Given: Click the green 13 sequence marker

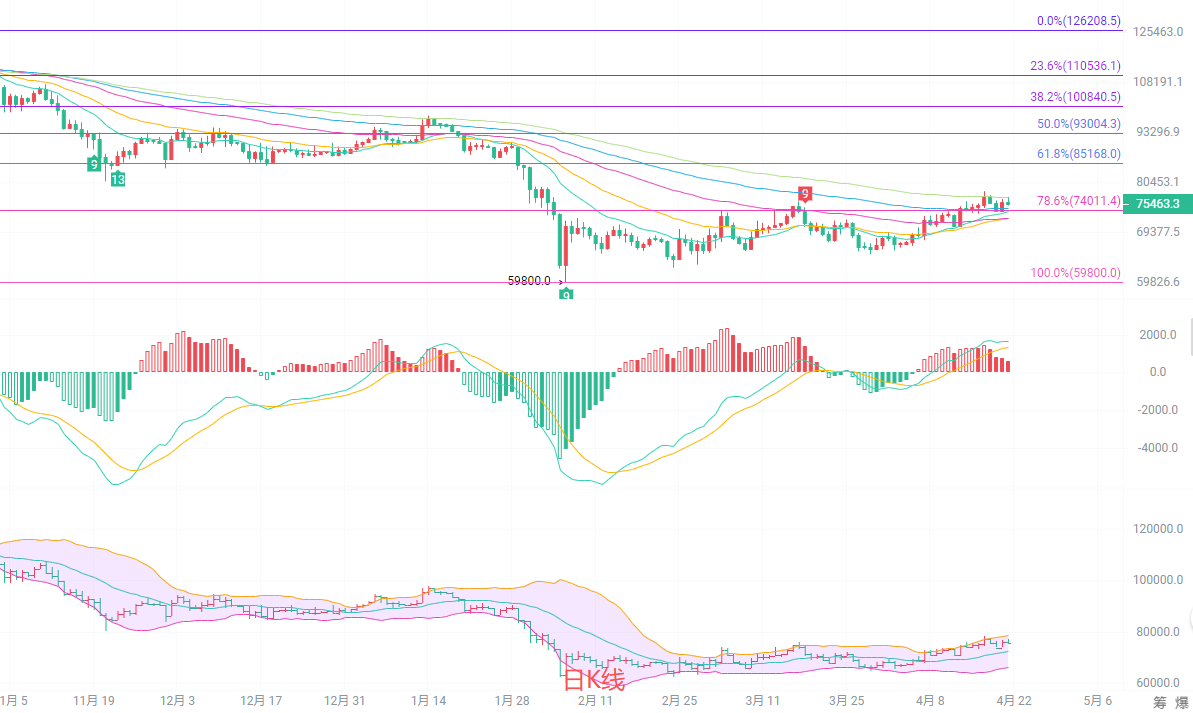Looking at the screenshot, I should pos(118,179).
